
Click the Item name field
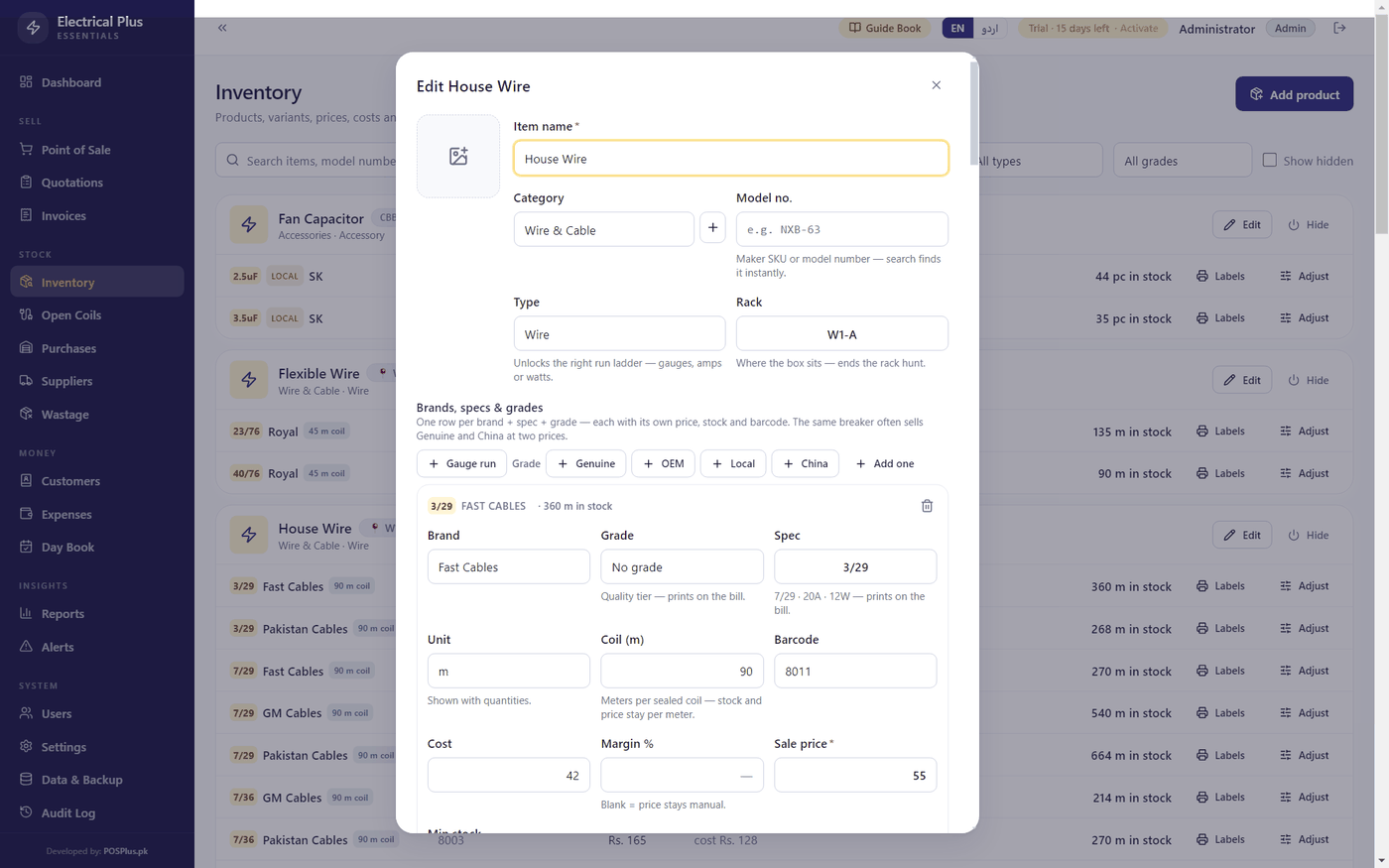(731, 158)
